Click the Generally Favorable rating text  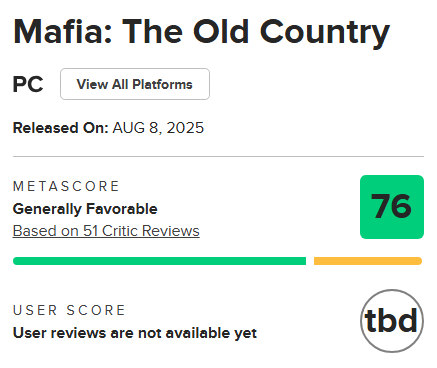click(85, 209)
